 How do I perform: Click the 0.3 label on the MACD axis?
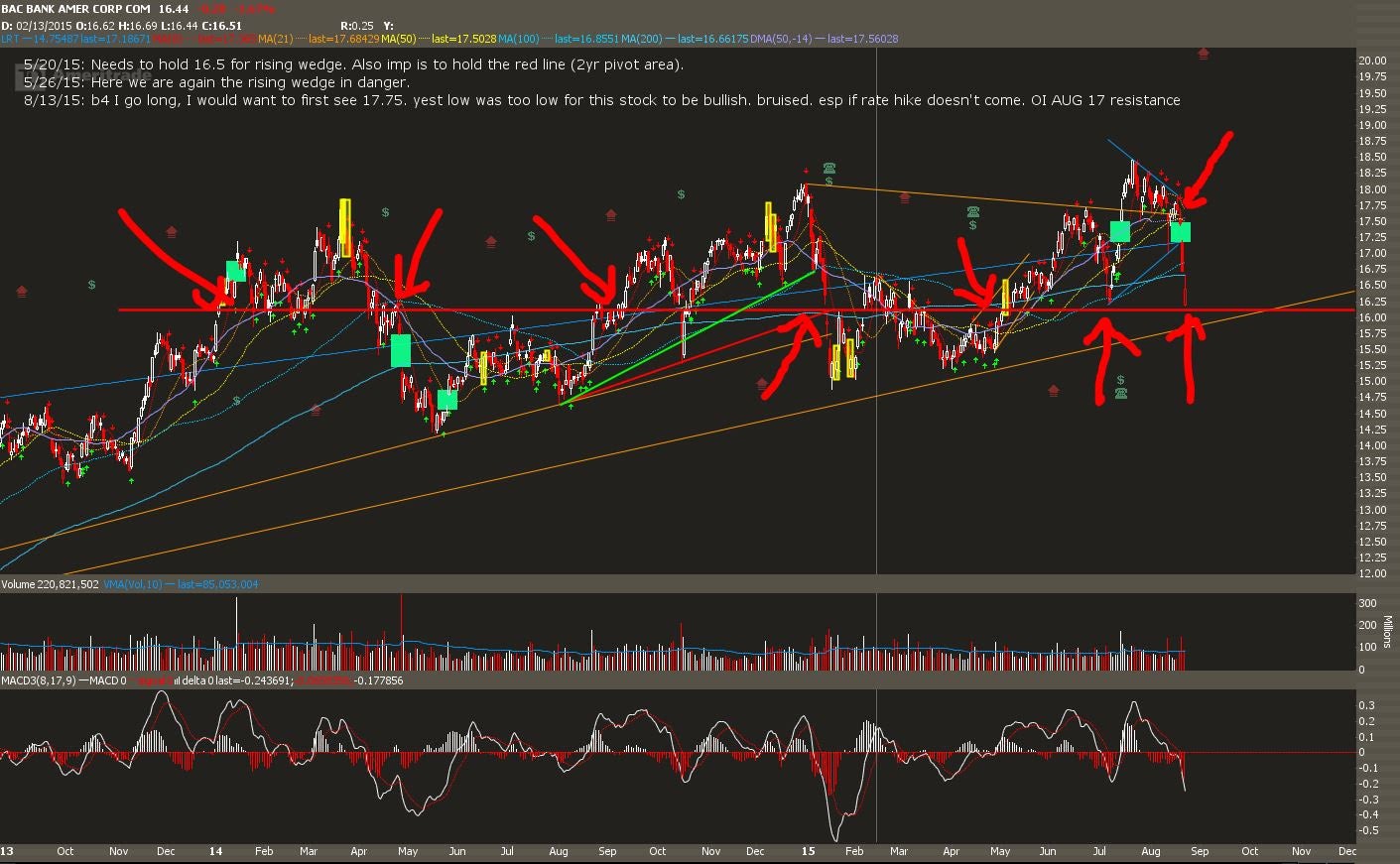coord(1366,705)
